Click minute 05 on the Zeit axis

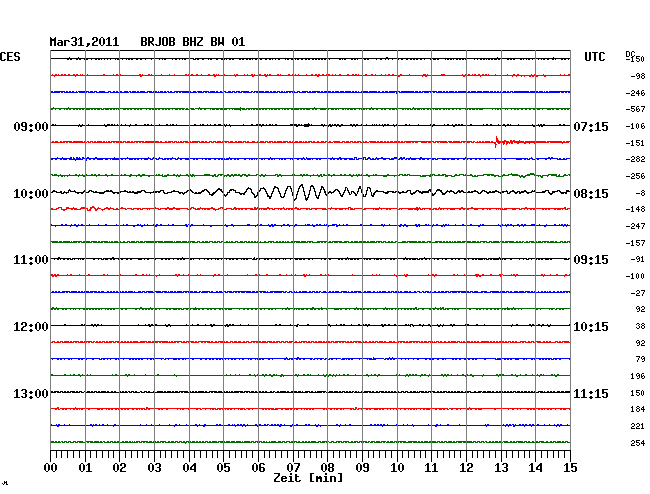coord(223,468)
